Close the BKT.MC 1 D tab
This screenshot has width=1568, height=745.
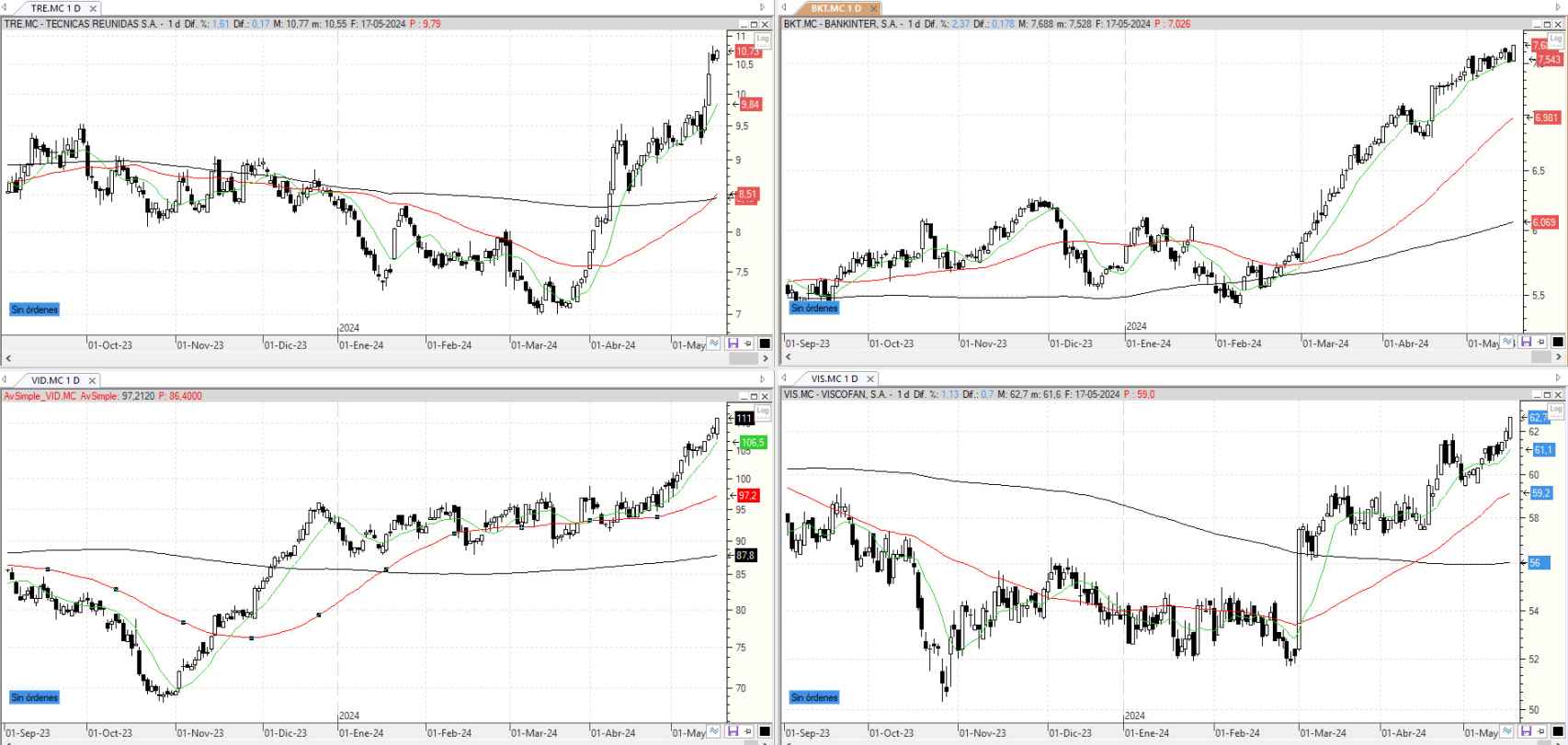873,8
